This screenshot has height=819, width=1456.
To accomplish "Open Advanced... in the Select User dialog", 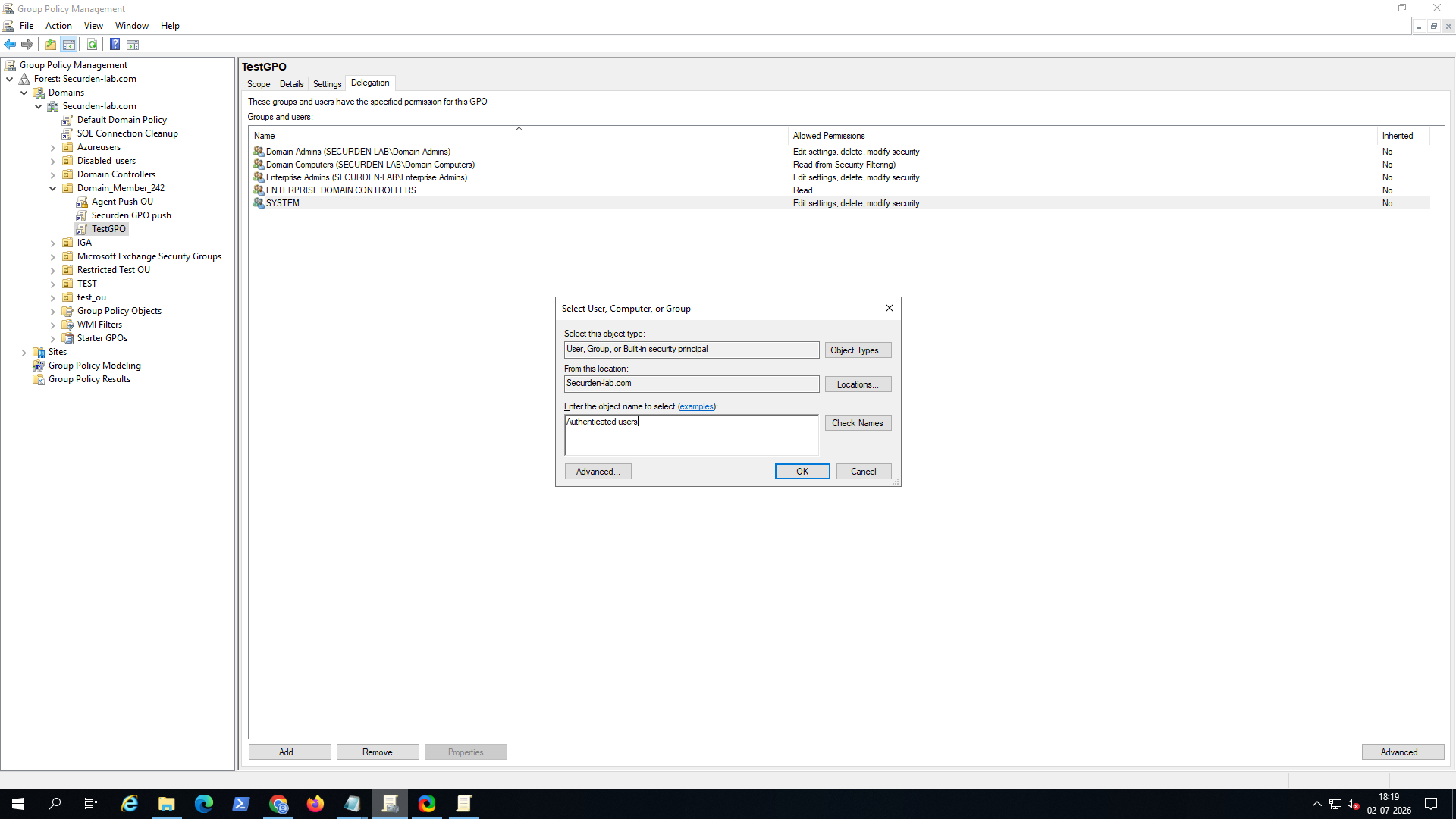I will [598, 472].
